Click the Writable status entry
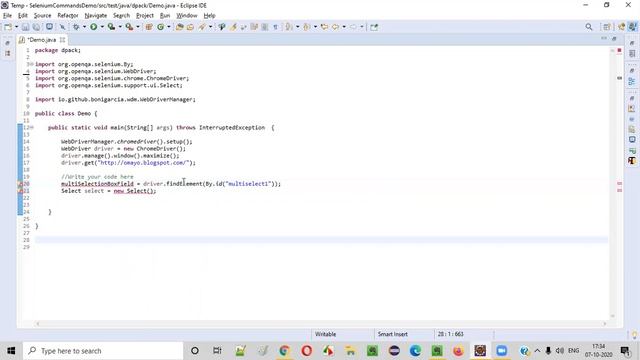 click(x=325, y=334)
